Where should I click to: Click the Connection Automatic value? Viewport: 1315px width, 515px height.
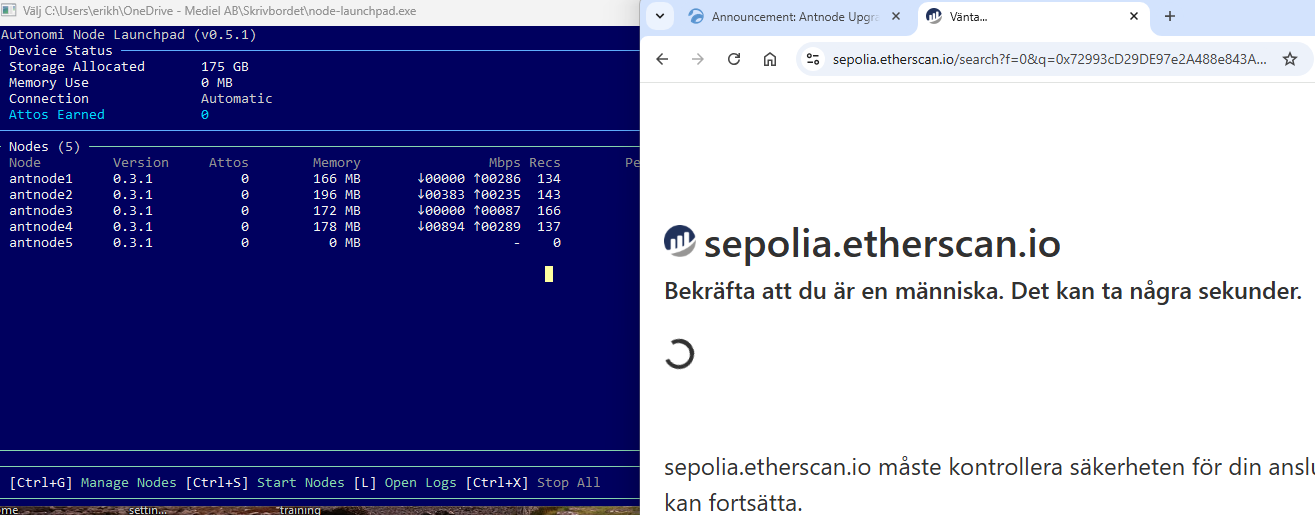[x=237, y=98]
